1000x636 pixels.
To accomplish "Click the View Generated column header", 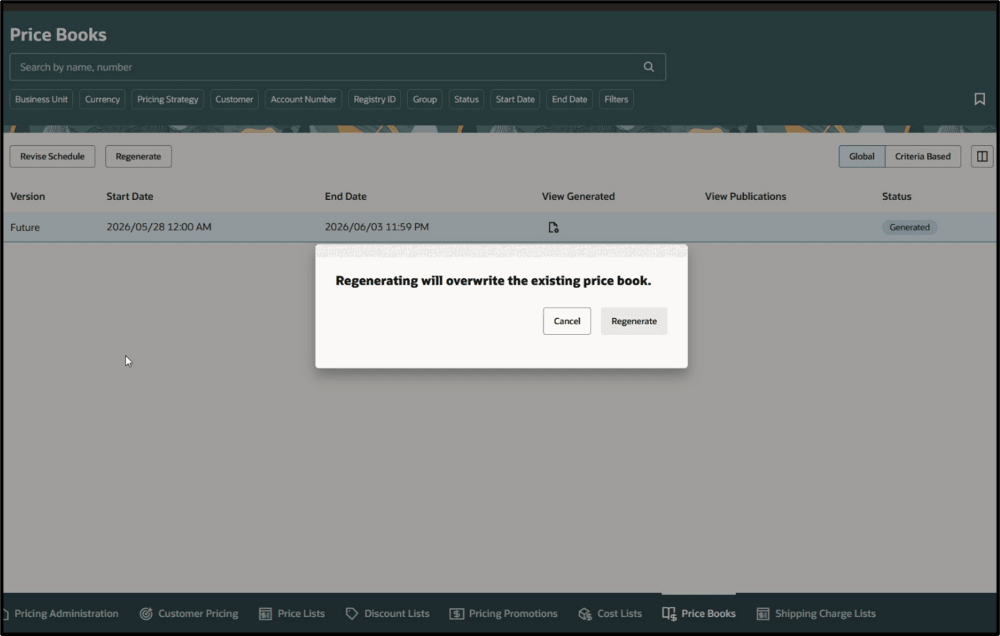I will [578, 196].
